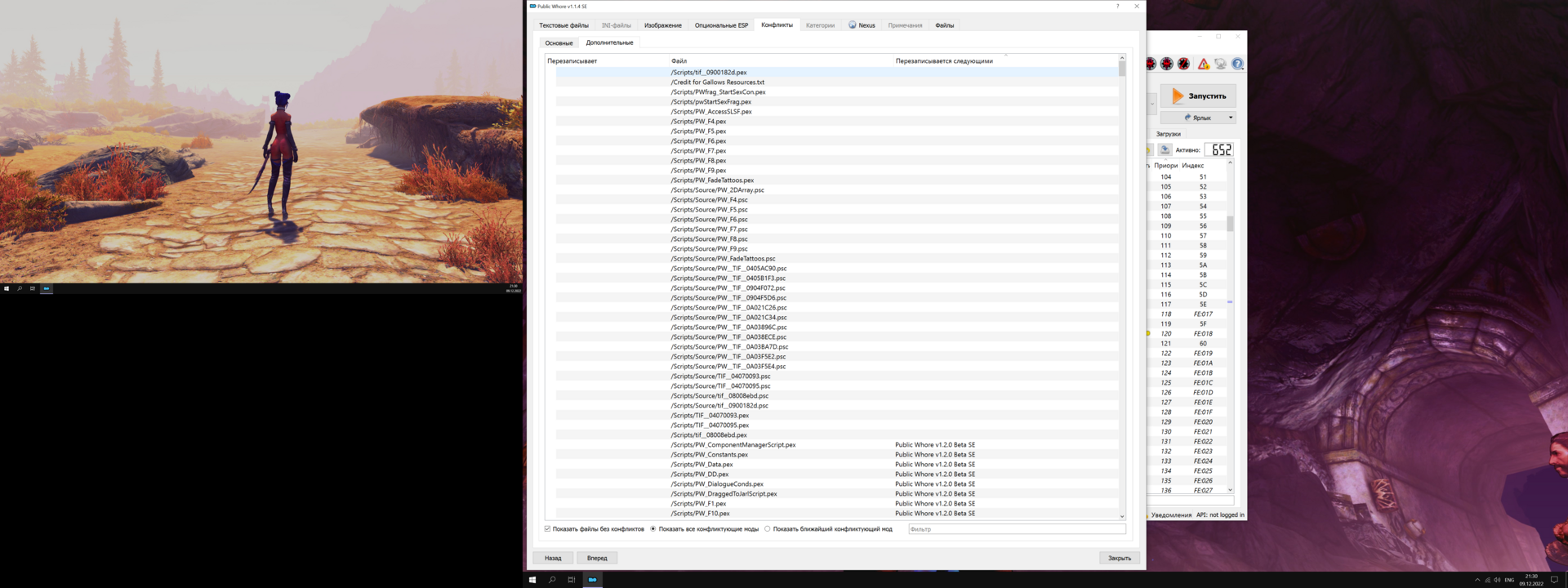Image resolution: width=1568 pixels, height=588 pixels.
Task: Select /Scripts/PW_DialogueConds.pex row
Action: pyautogui.click(x=837, y=483)
